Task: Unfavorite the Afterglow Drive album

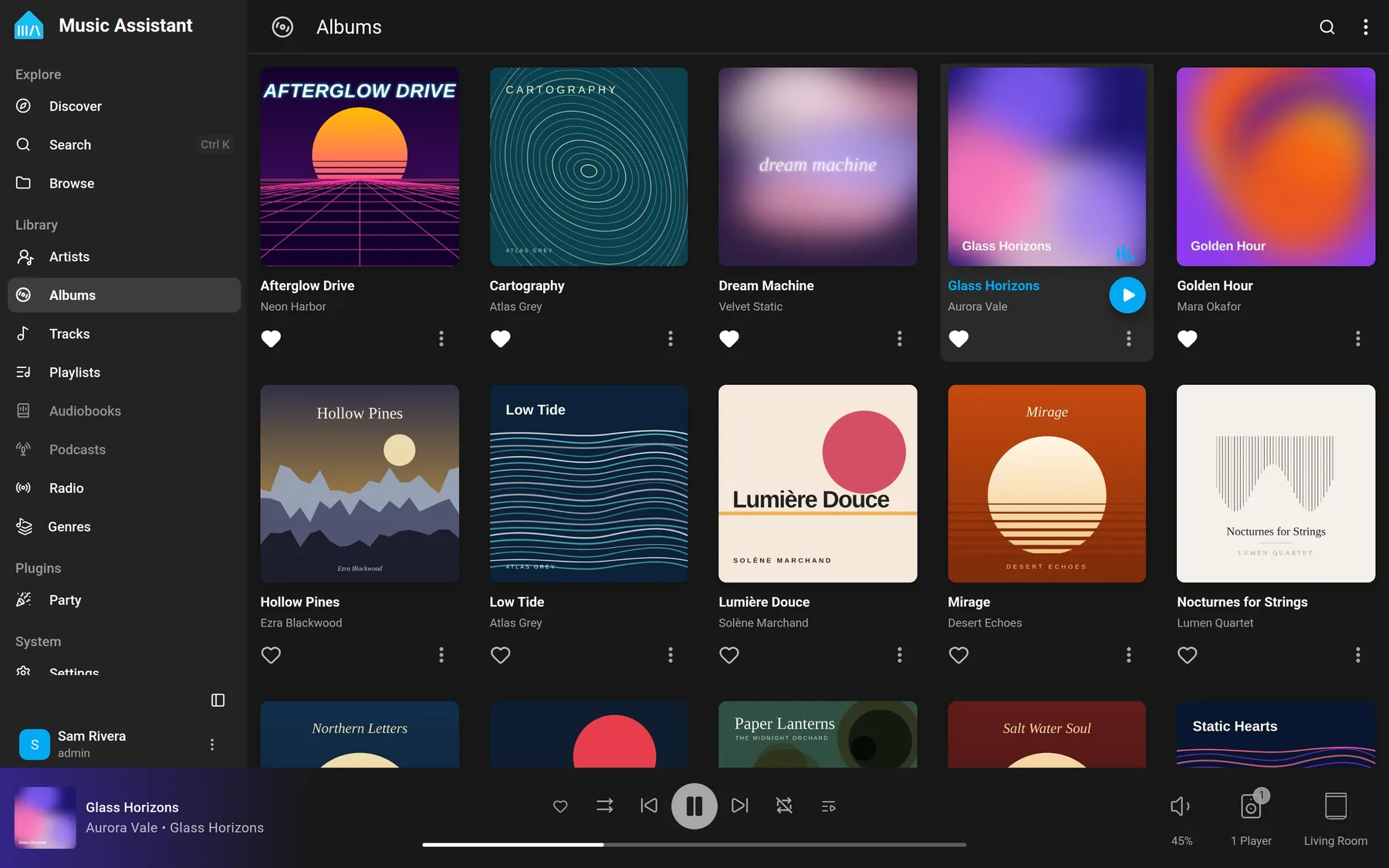Action: tap(271, 339)
